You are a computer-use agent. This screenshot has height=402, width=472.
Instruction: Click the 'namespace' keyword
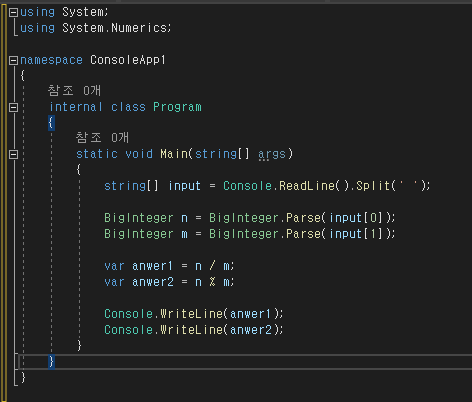coord(51,60)
